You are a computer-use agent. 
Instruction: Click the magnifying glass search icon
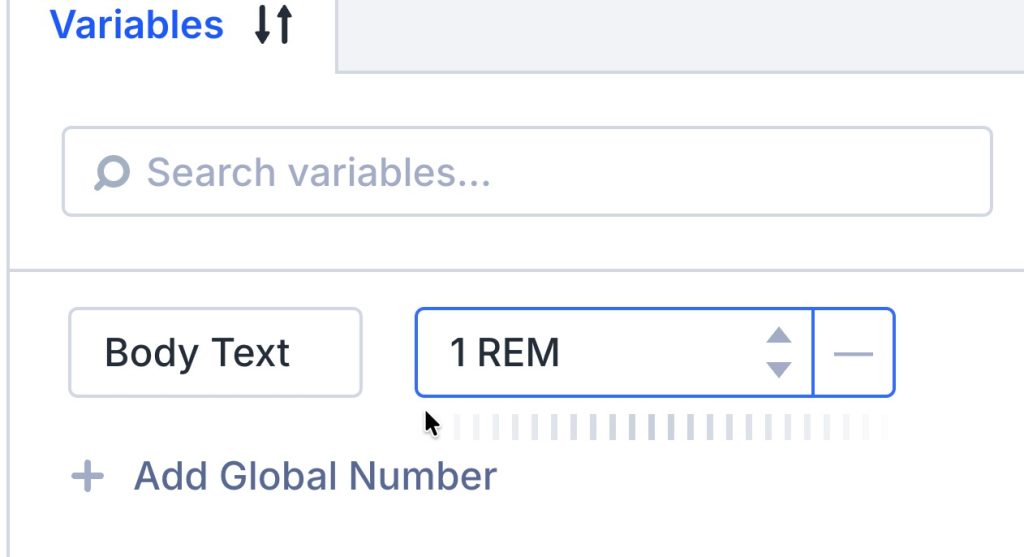[111, 173]
